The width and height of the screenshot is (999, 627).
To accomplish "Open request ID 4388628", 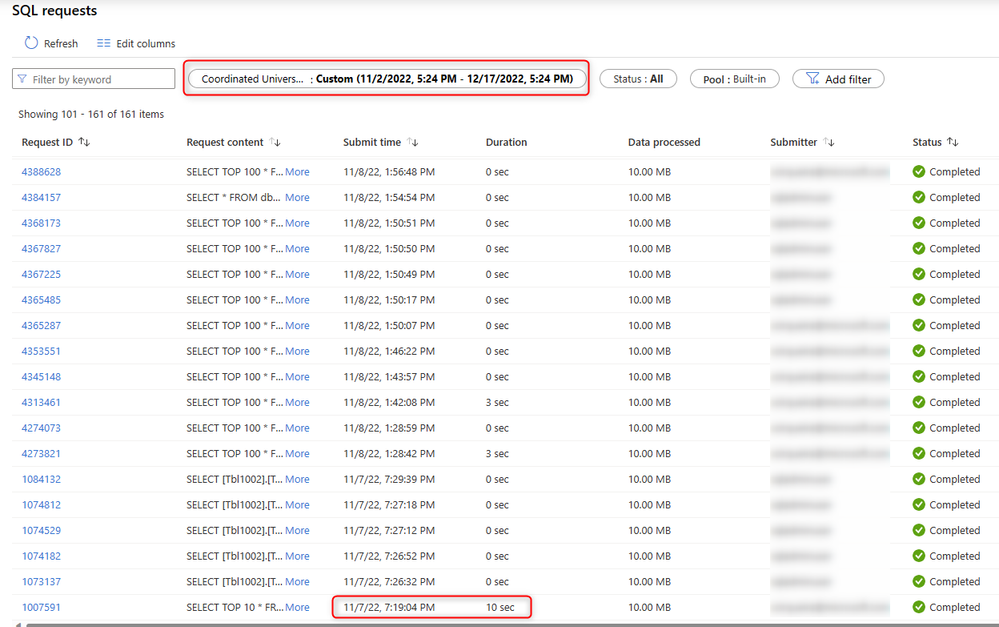I will (41, 172).
